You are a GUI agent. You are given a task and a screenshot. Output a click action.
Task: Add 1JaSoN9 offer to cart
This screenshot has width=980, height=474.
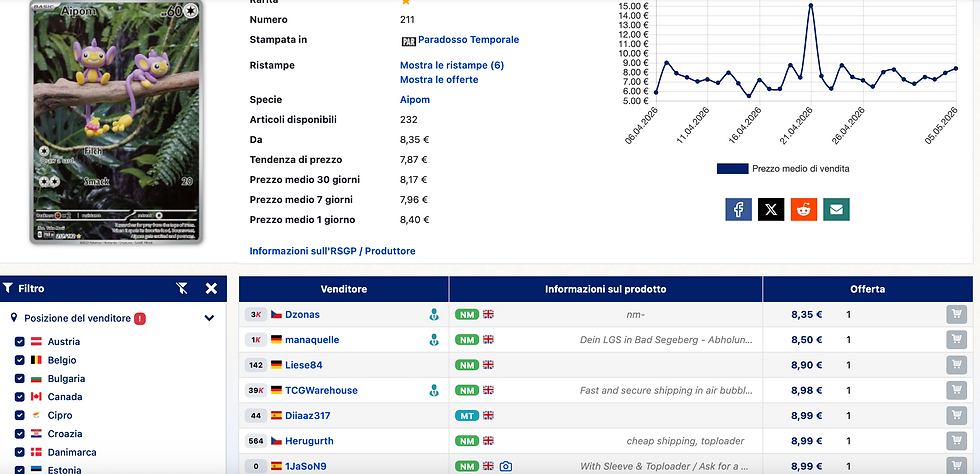pyautogui.click(x=956, y=466)
